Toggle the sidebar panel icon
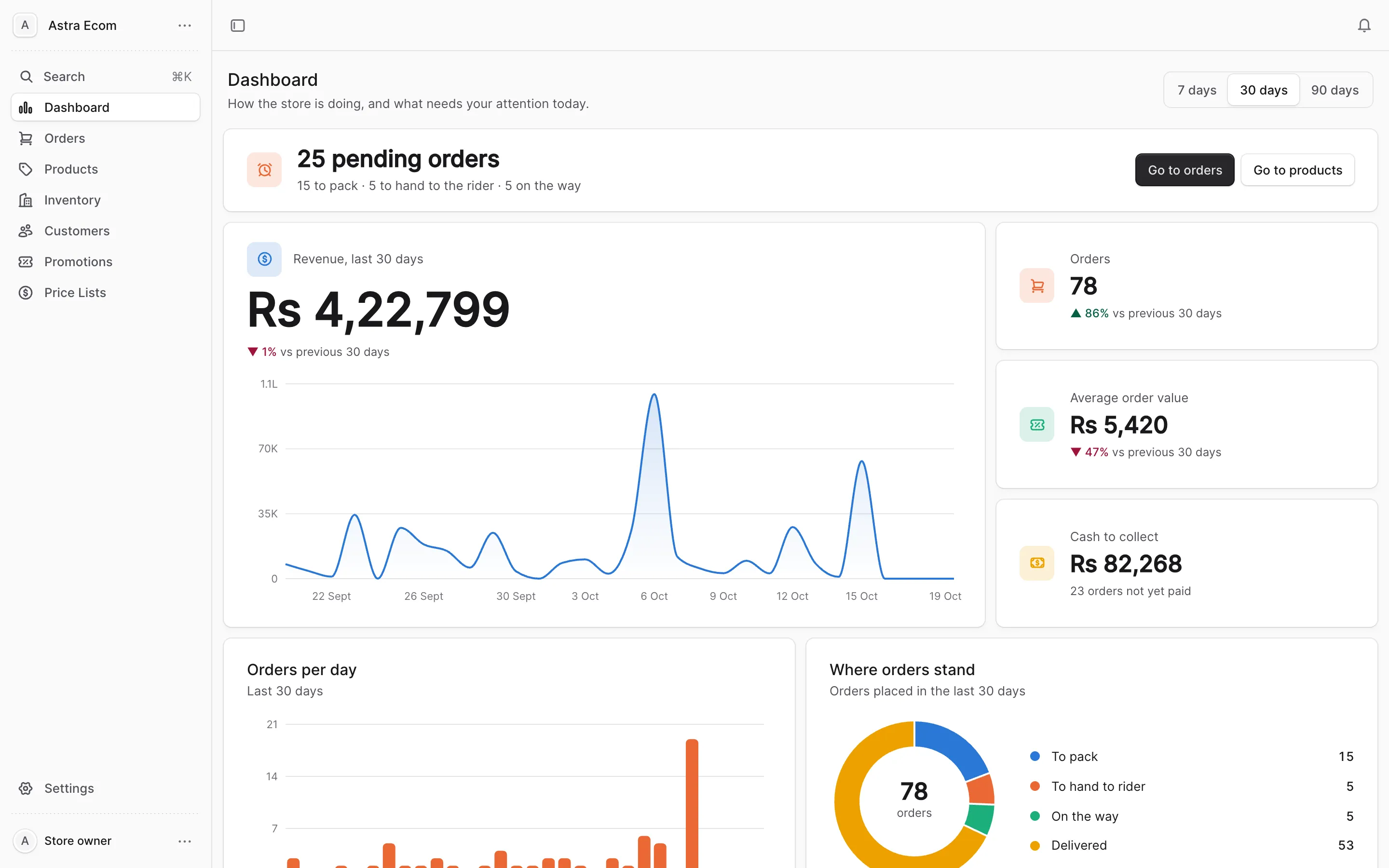 (x=238, y=25)
